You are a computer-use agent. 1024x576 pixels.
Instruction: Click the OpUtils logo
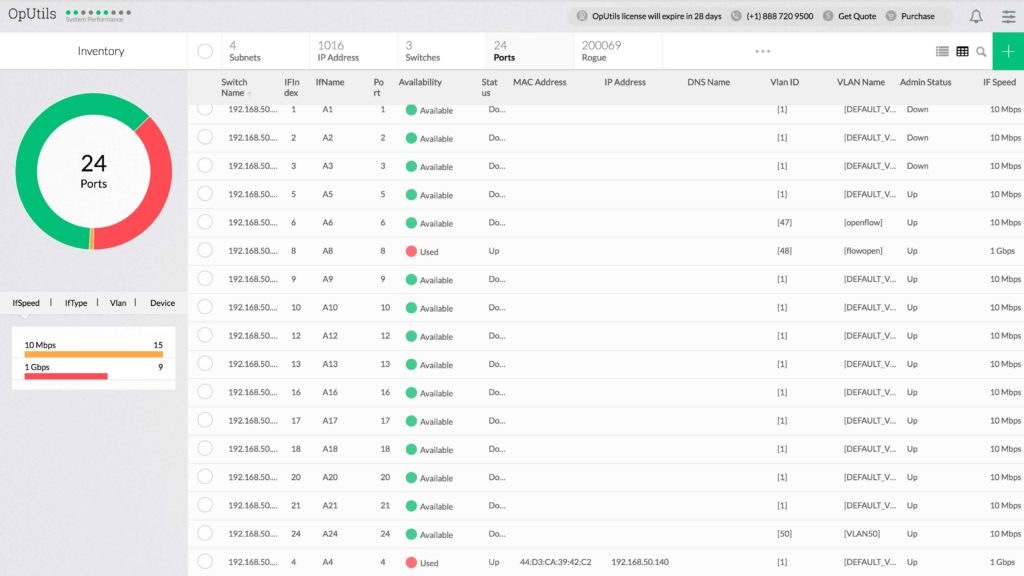[34, 12]
